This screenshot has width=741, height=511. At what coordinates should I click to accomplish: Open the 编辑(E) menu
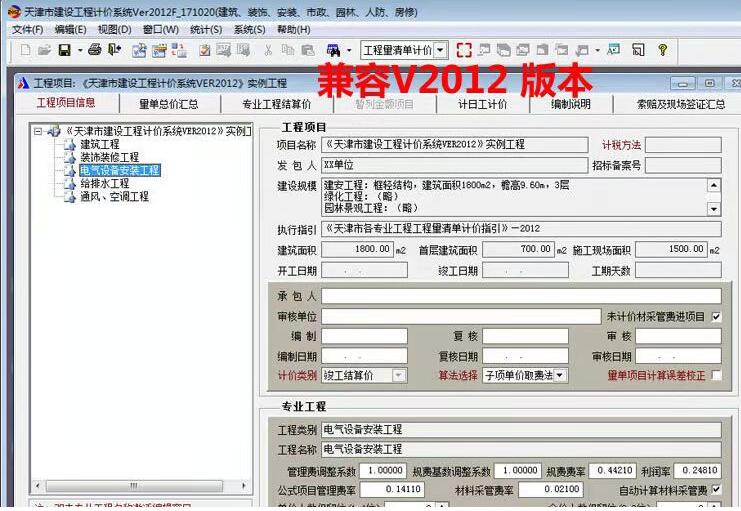pyautogui.click(x=70, y=30)
